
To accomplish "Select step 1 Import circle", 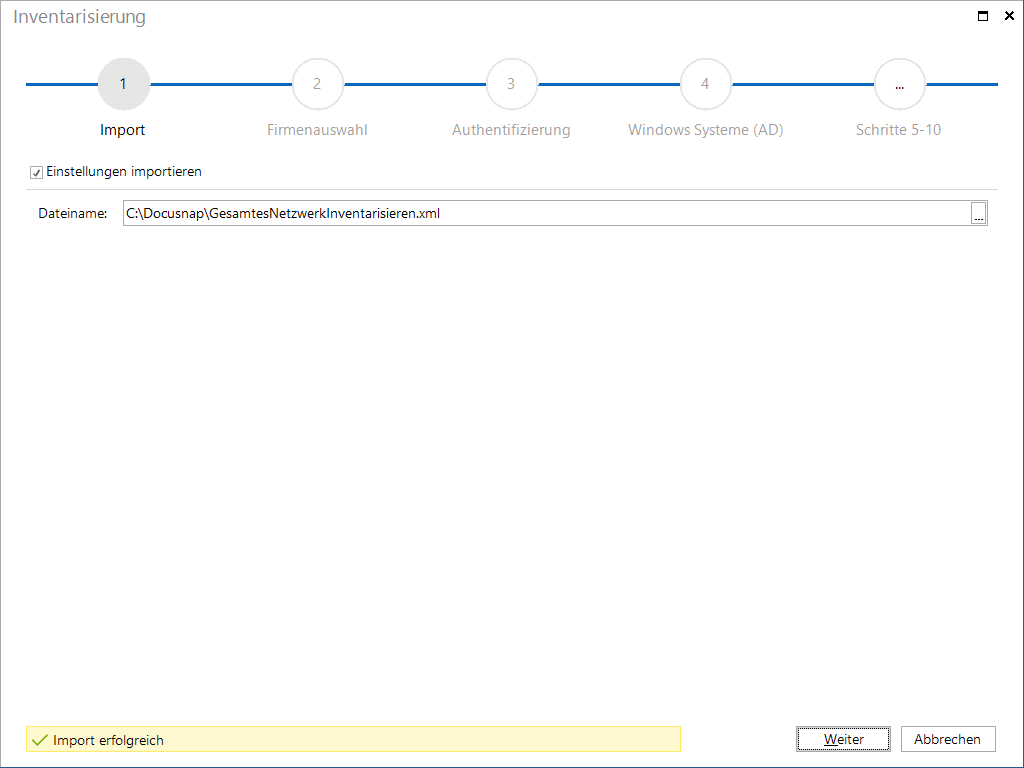I will point(123,84).
